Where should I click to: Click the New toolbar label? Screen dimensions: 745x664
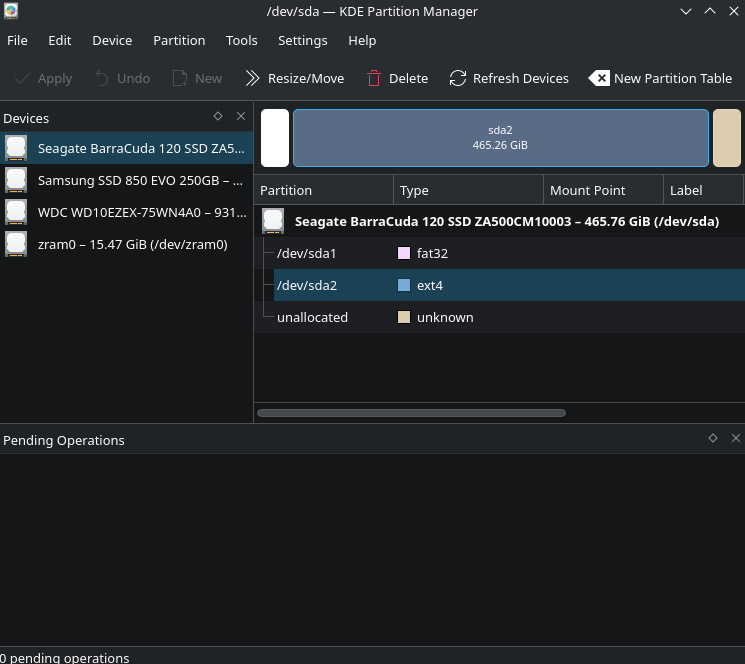[x=208, y=78]
